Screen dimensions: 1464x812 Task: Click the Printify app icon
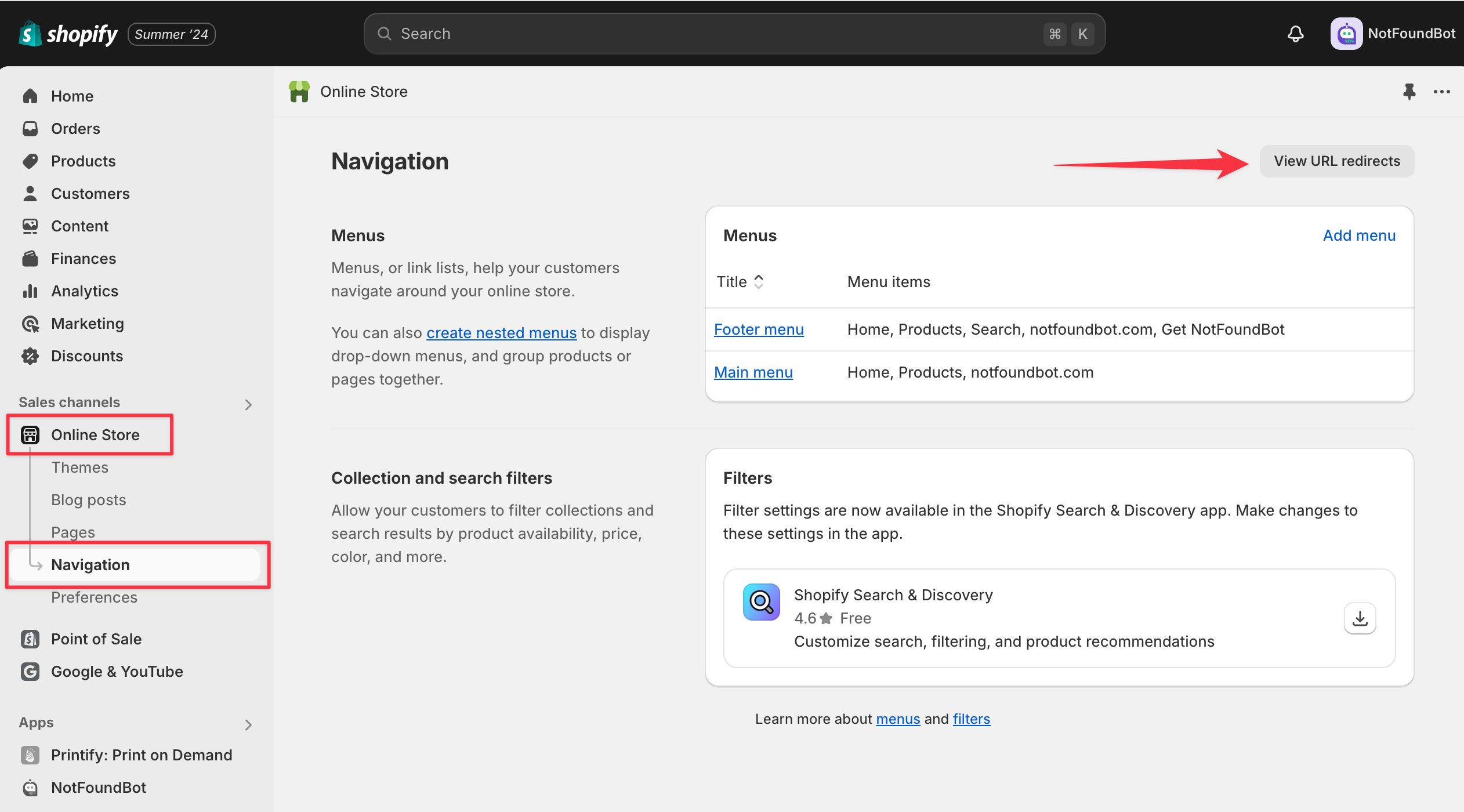coord(30,755)
